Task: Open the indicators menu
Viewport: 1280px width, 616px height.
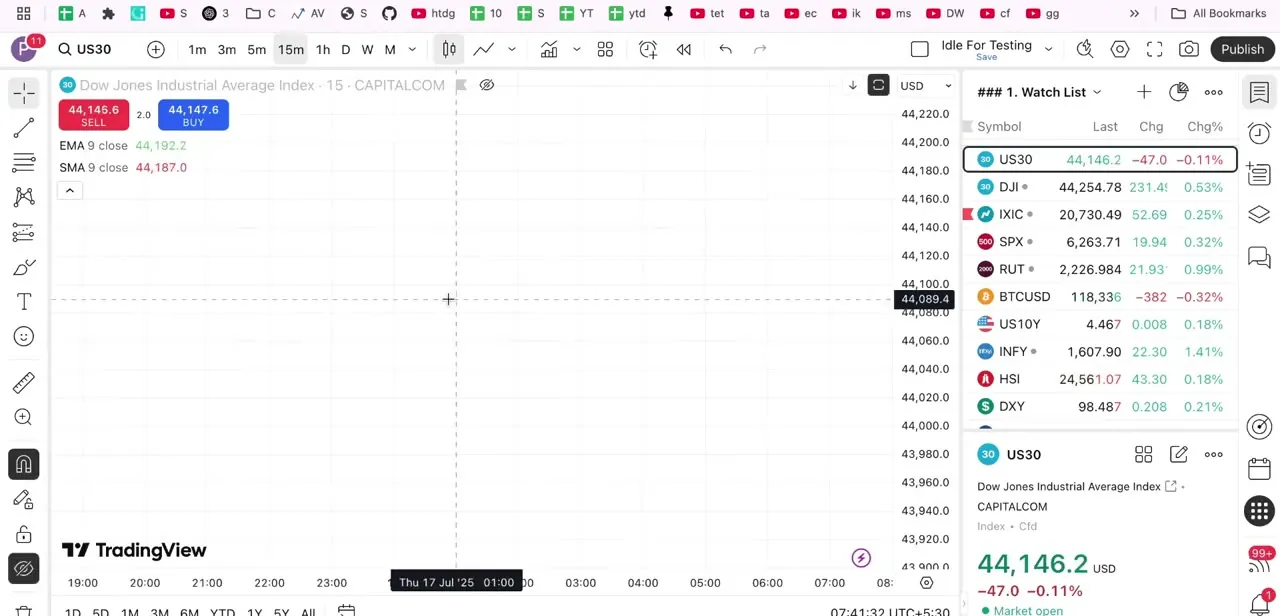Action: [549, 49]
